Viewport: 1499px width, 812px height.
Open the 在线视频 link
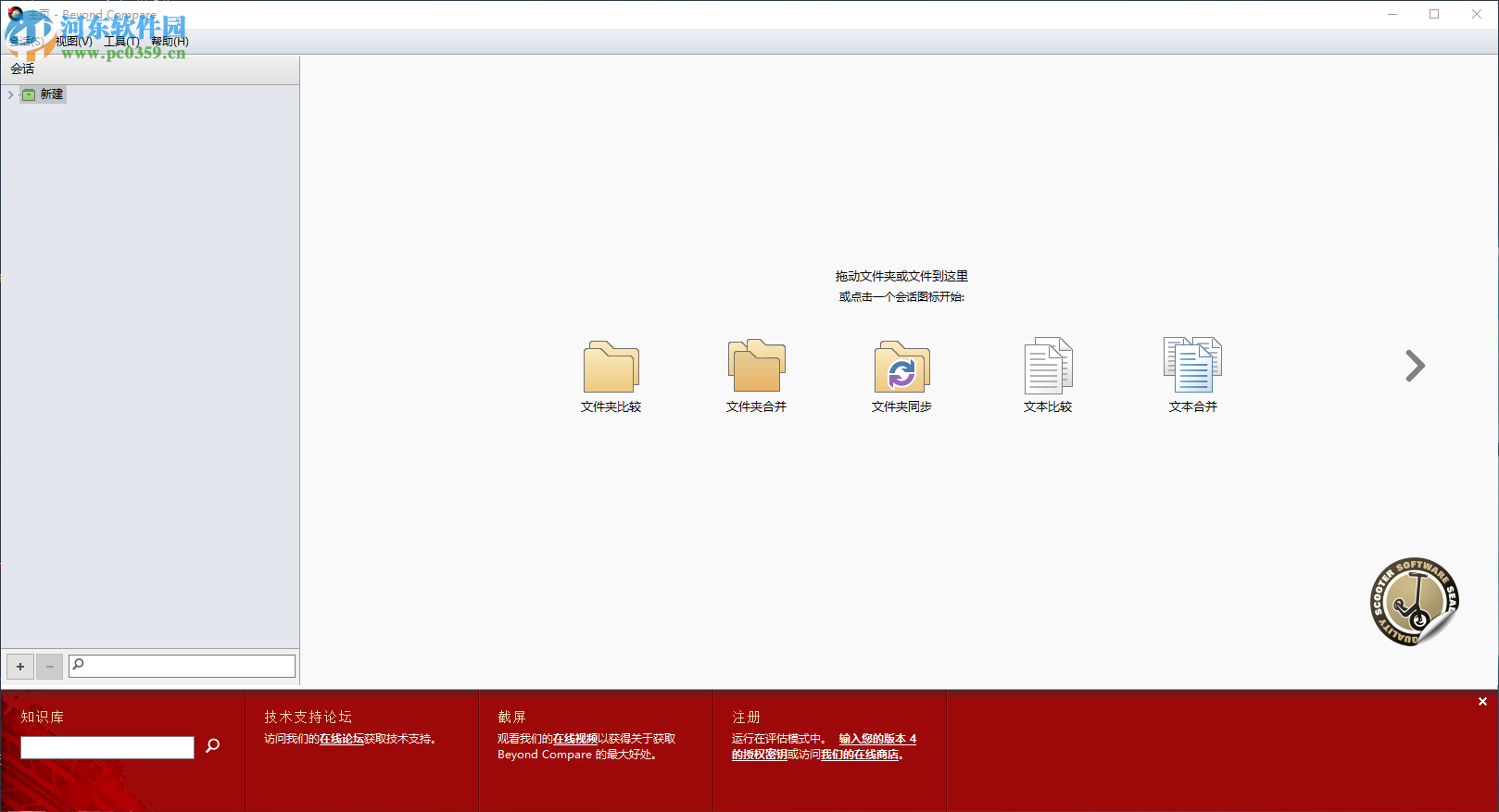(575, 739)
